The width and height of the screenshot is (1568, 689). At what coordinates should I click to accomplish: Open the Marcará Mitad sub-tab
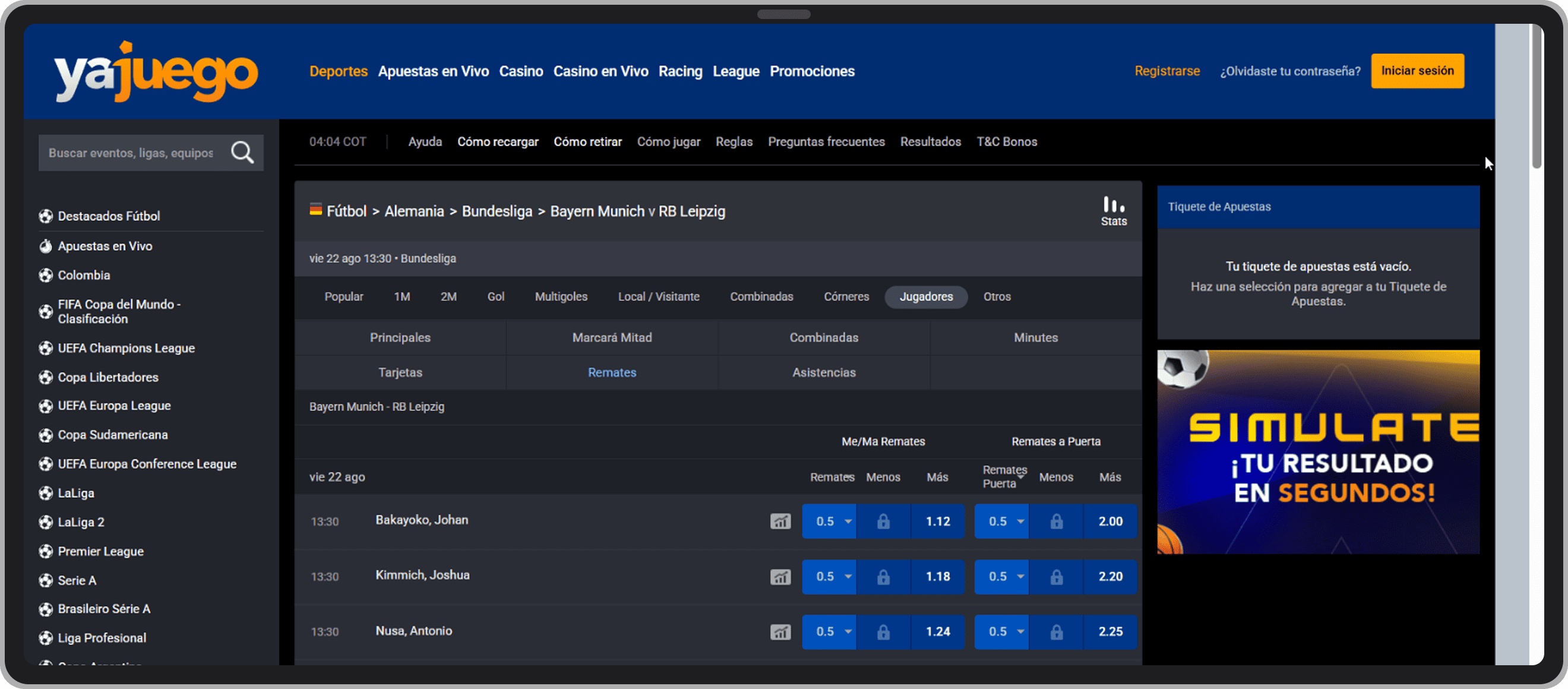pos(612,338)
